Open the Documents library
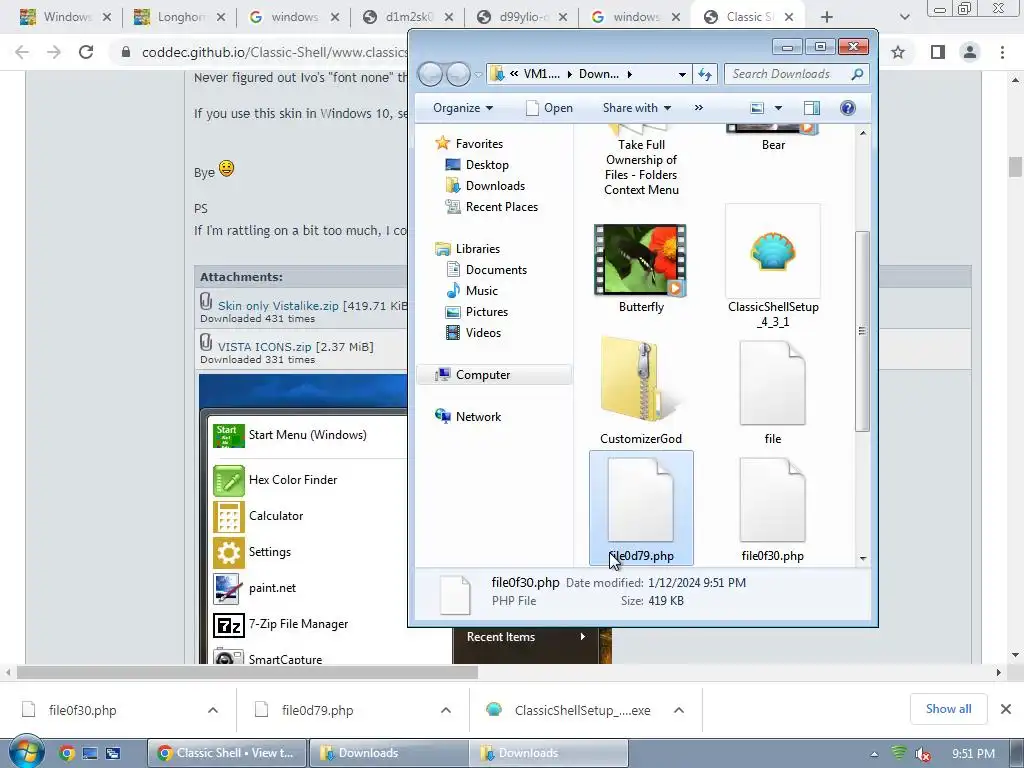1024x768 pixels. click(x=496, y=270)
